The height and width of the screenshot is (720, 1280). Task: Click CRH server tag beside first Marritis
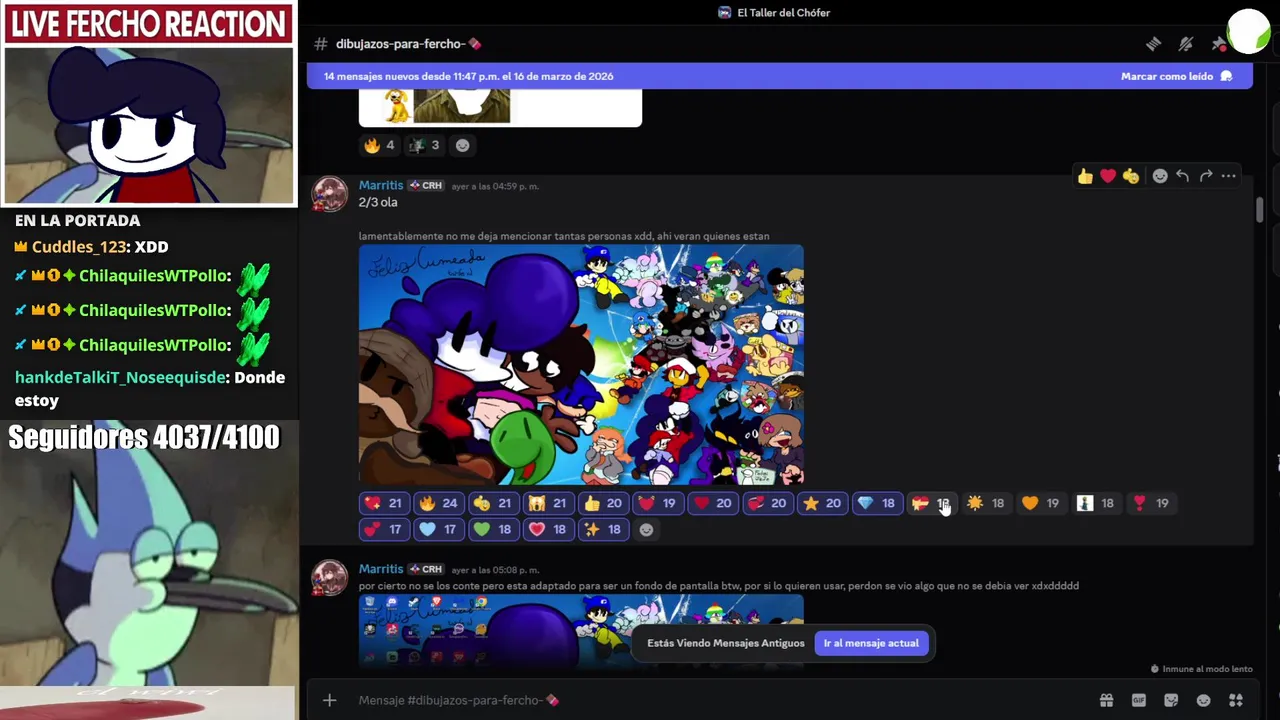coord(426,186)
